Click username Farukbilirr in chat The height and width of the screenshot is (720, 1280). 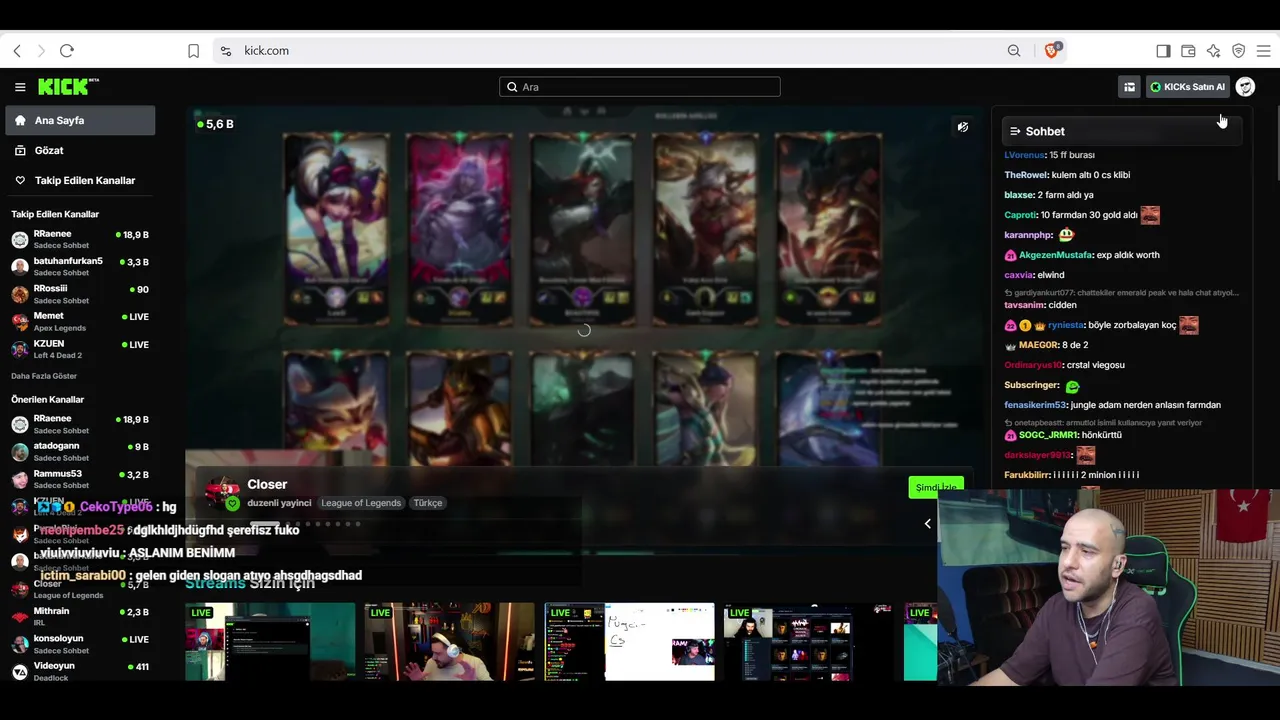click(1027, 475)
